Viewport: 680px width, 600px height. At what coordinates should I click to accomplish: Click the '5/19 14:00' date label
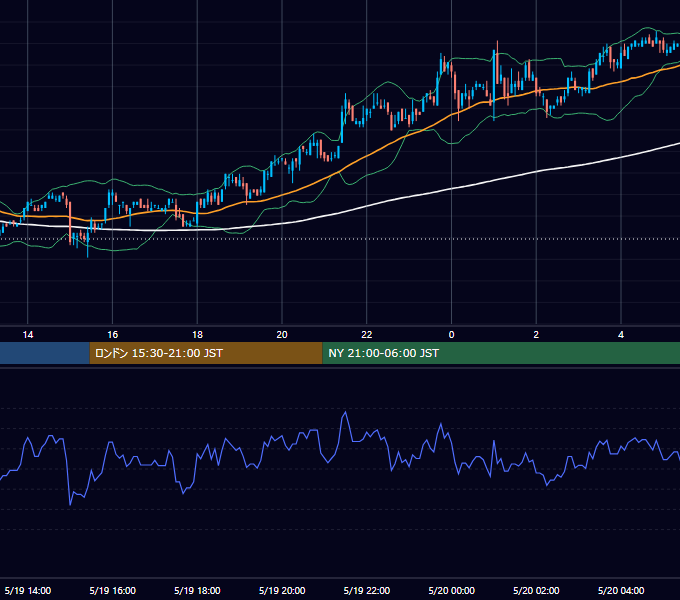[28, 590]
